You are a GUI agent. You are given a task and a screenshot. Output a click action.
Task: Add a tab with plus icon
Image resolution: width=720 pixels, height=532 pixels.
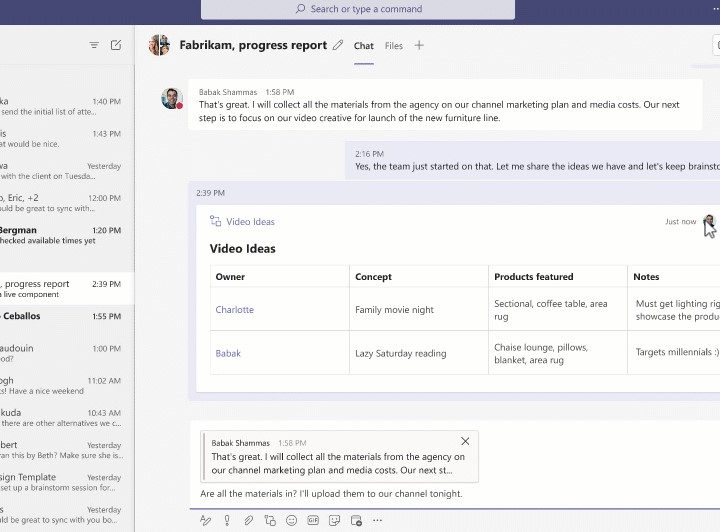(419, 45)
